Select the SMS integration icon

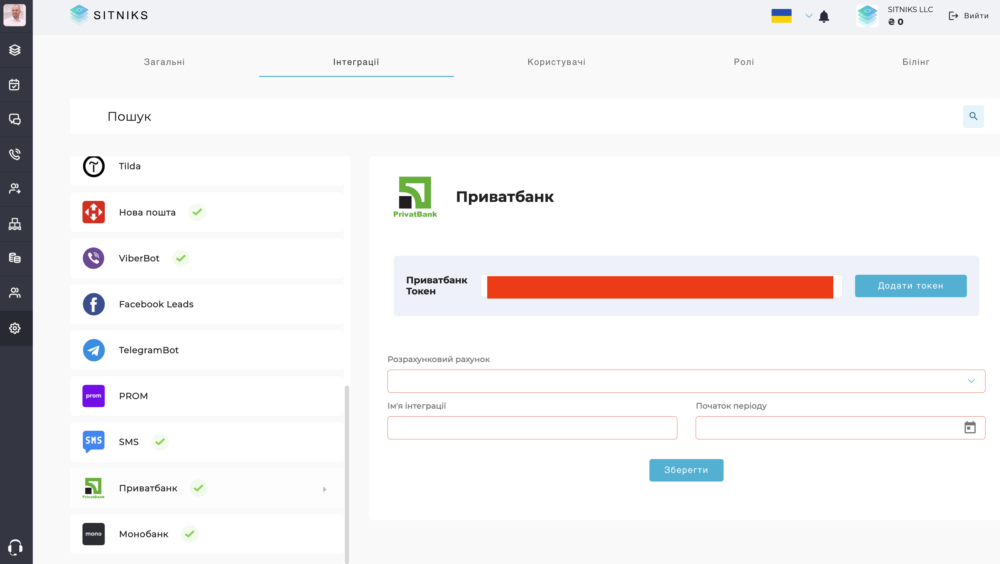tap(94, 442)
